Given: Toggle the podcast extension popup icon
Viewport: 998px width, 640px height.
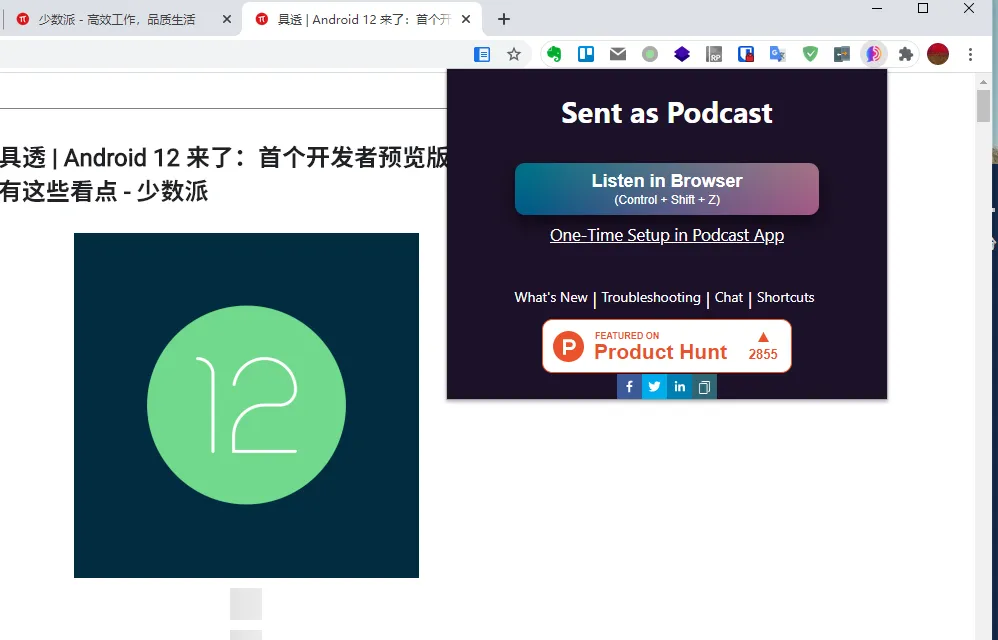Looking at the screenshot, I should (x=873, y=54).
